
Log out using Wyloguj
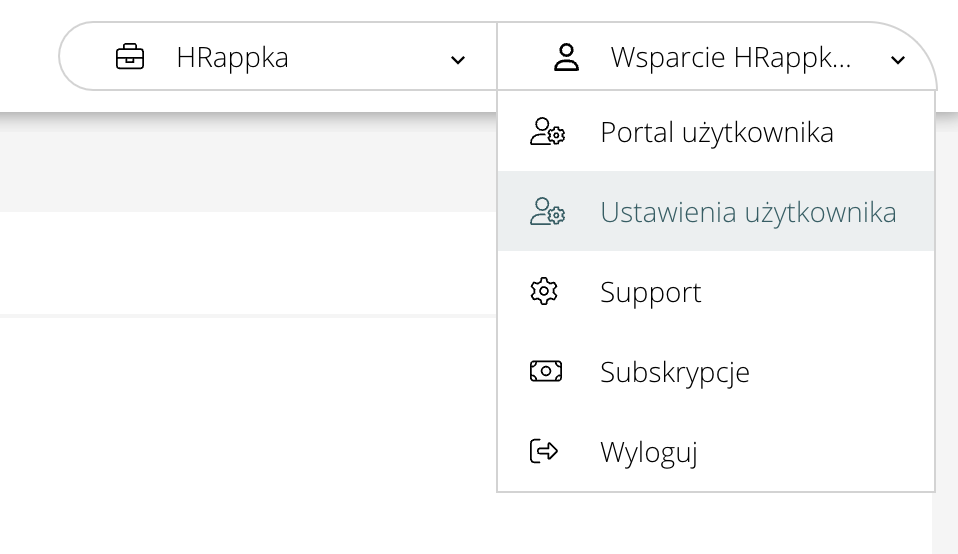(648, 452)
